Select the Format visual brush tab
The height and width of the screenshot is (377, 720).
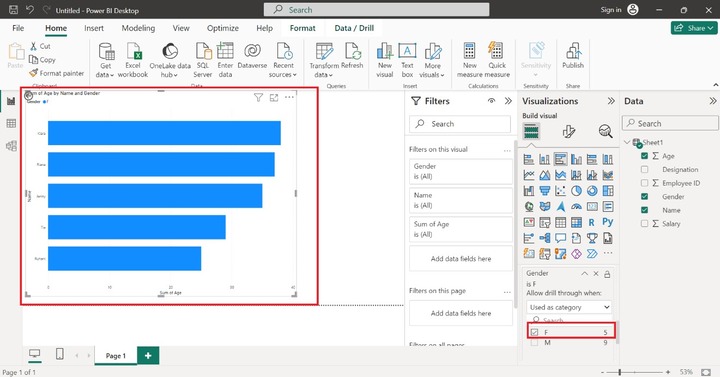tap(568, 132)
